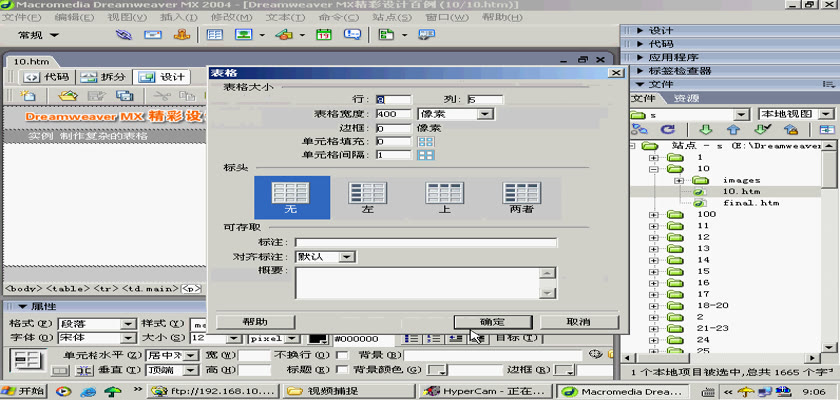Click the Cut scissors icon in the standard toolbar

coord(162,96)
